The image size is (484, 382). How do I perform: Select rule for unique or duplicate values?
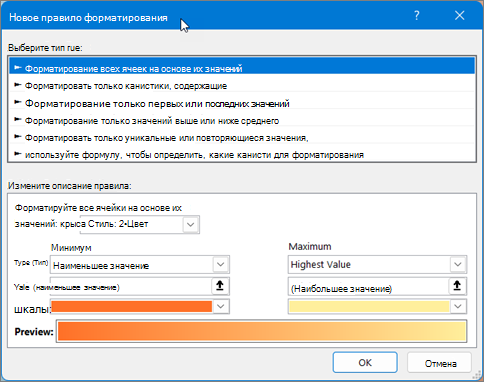pyautogui.click(x=242, y=138)
